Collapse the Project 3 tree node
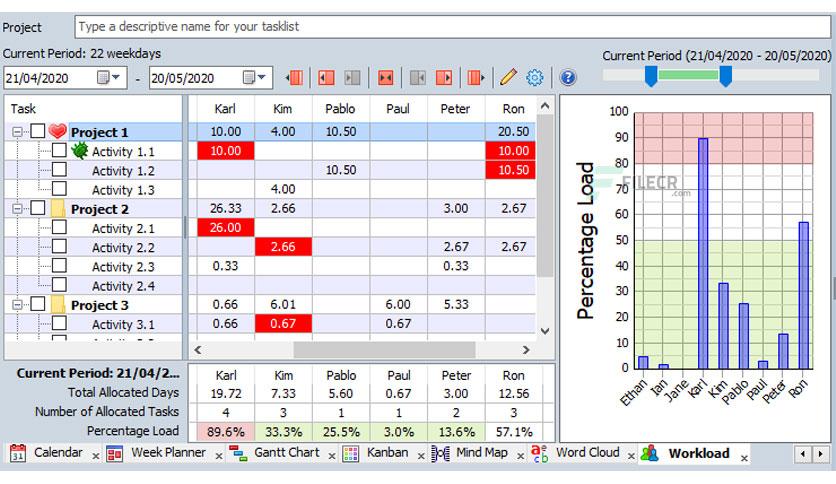 [18, 305]
